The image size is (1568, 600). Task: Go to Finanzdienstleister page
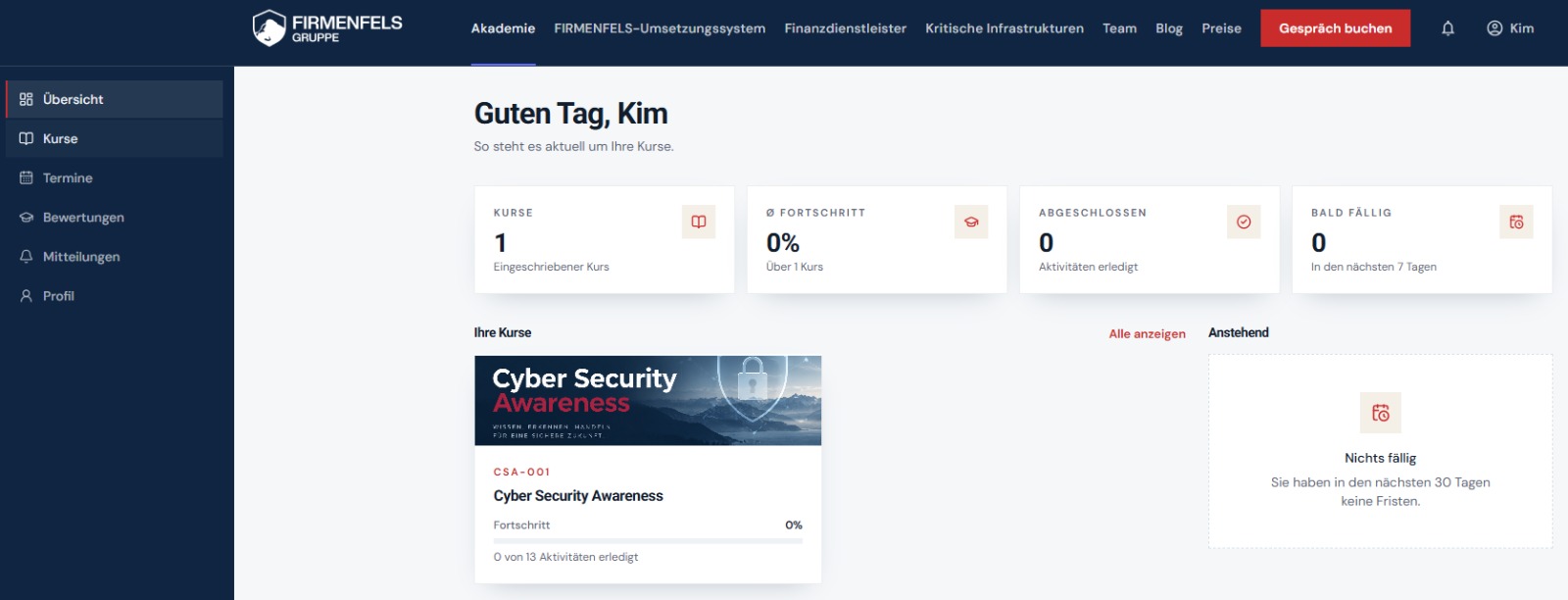[x=845, y=28]
